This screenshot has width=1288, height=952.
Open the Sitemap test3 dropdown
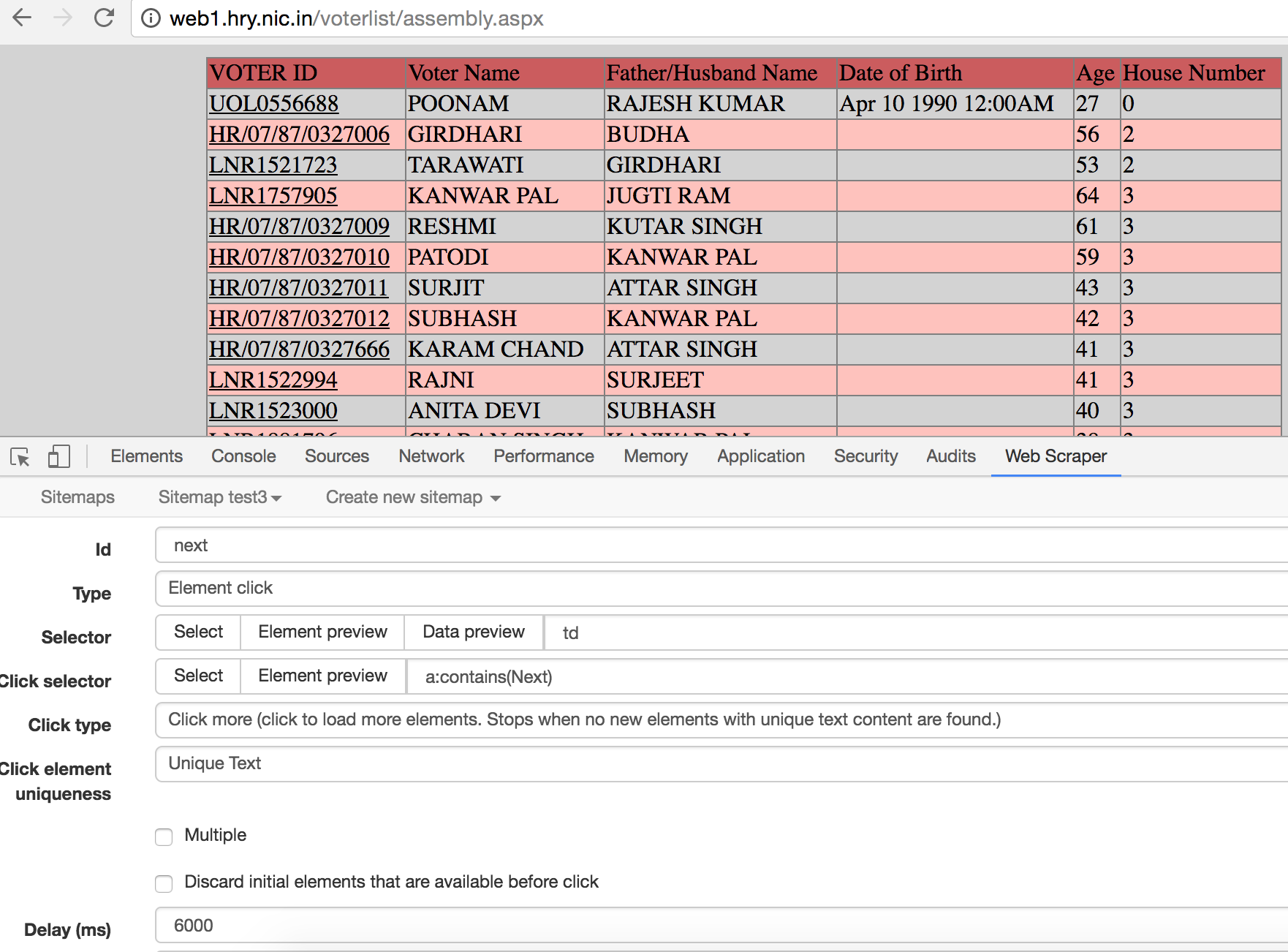click(219, 497)
